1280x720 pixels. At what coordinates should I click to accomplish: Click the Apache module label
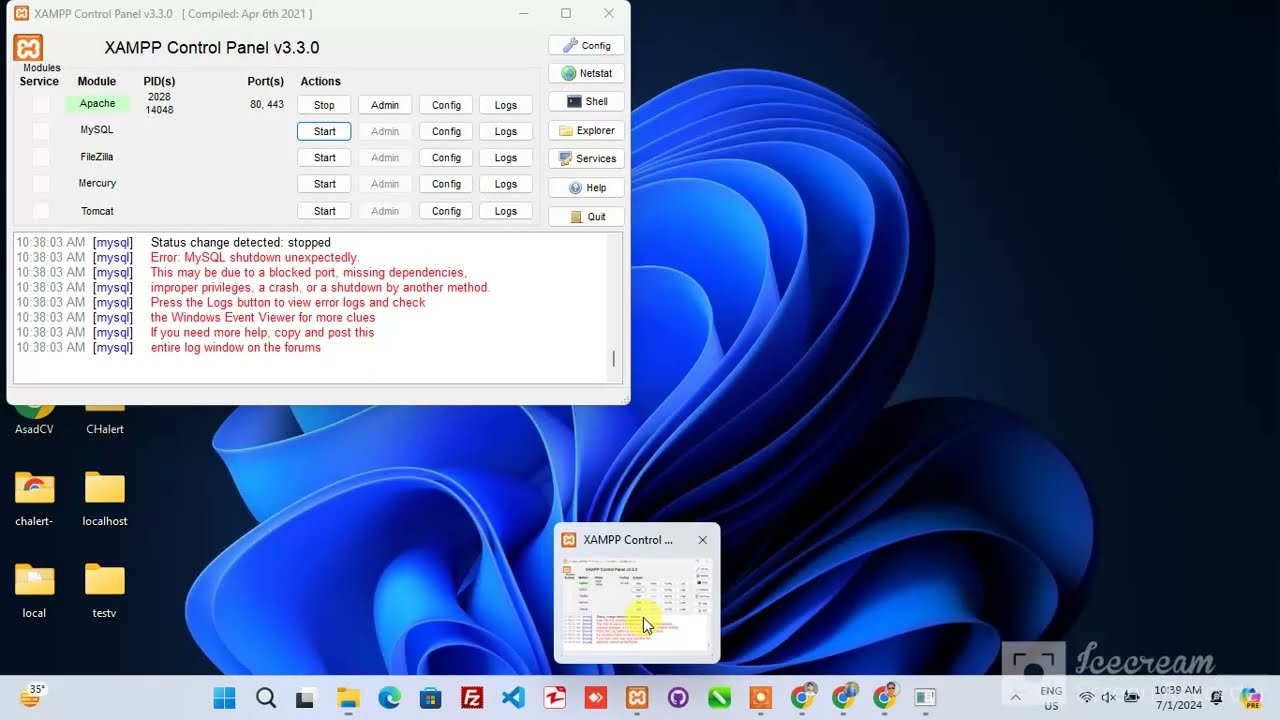pos(98,104)
